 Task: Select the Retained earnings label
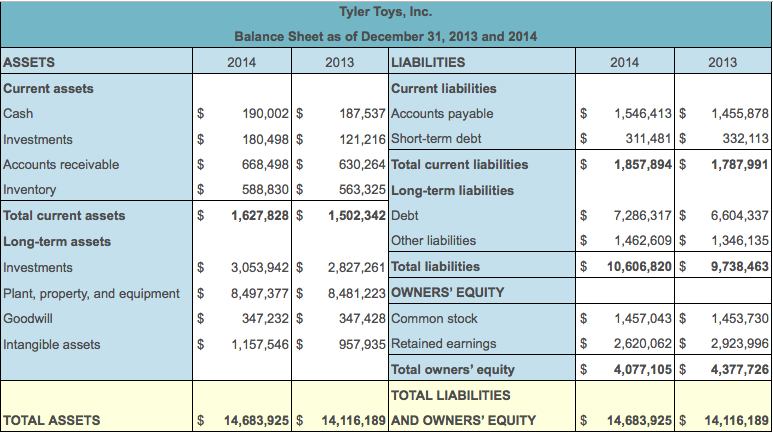pos(444,344)
